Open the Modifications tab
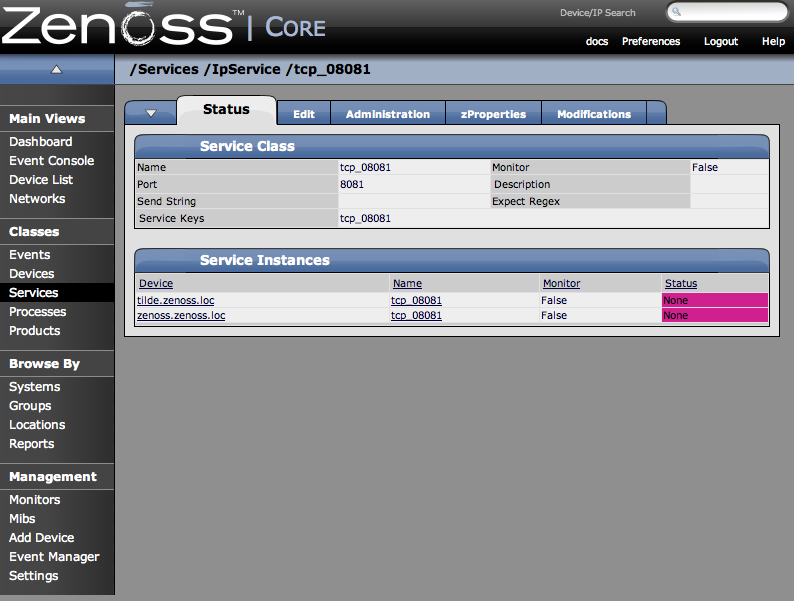 pyautogui.click(x=594, y=114)
